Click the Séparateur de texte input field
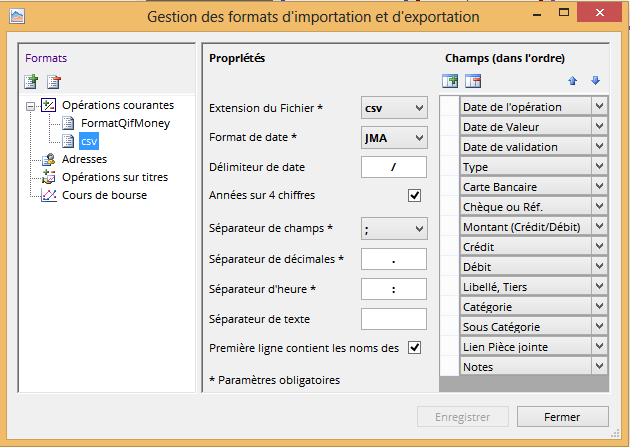Screen dimensions: 630x447 click(393, 319)
